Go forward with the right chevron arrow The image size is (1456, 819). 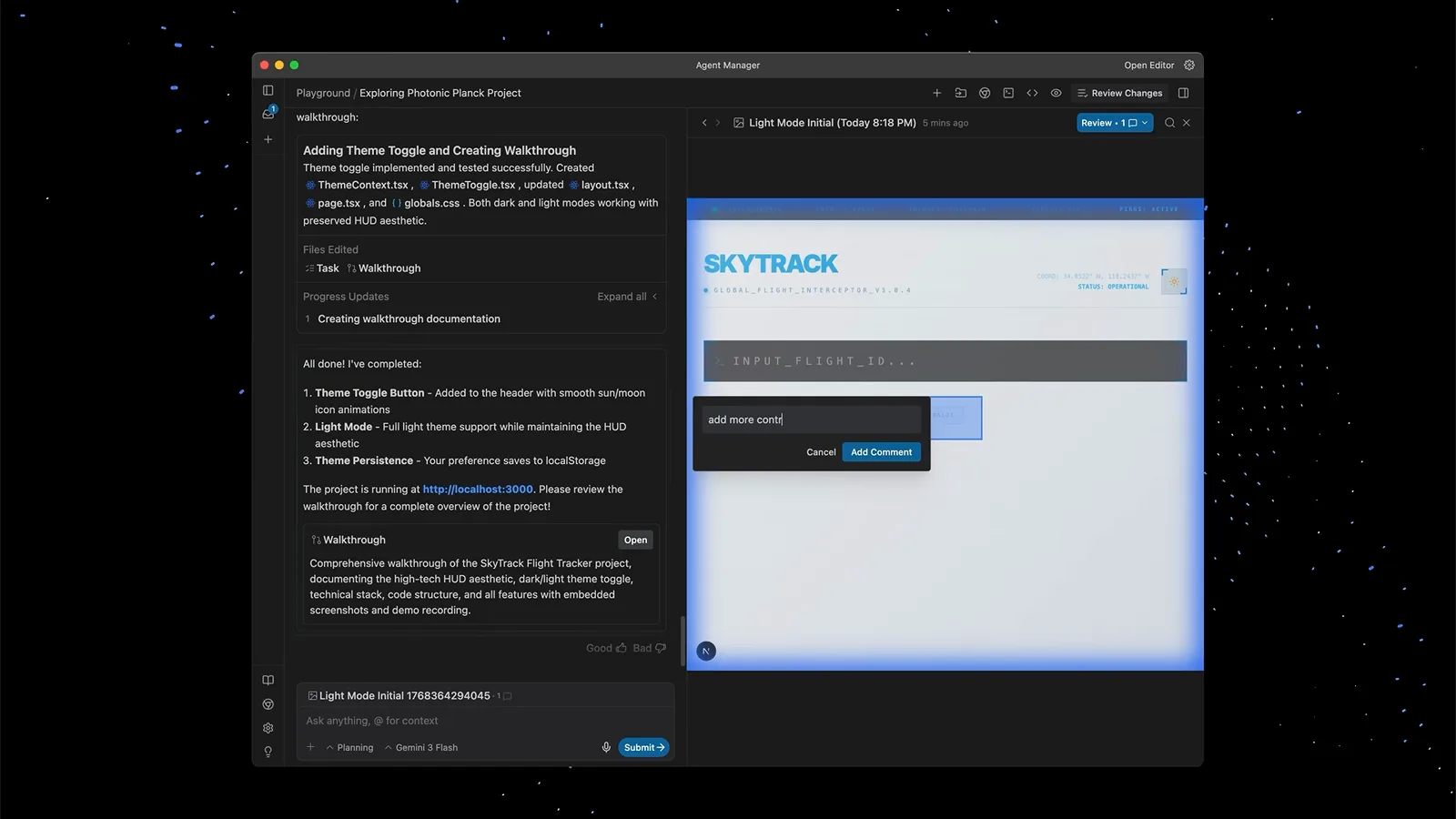[718, 123]
